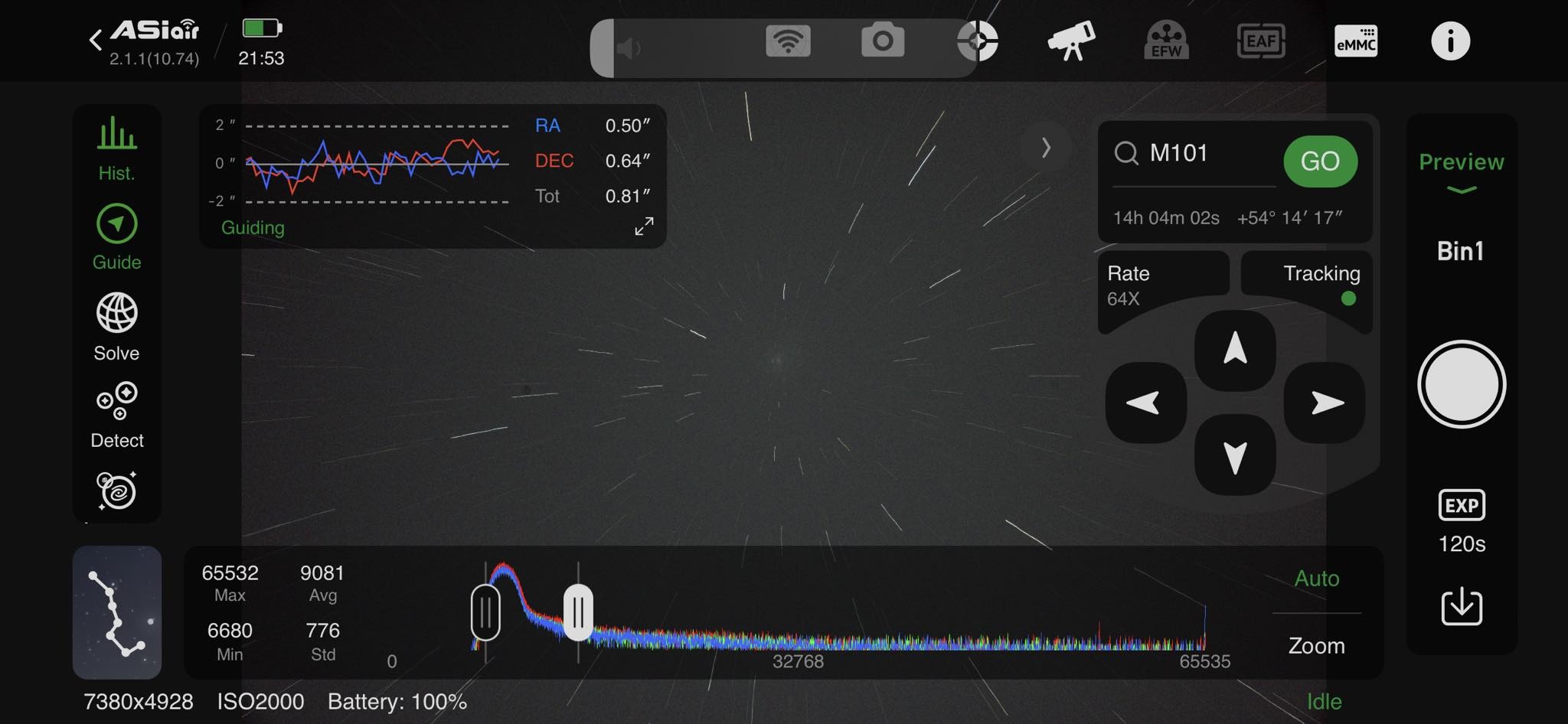
Task: Tap the round shutter capture button
Action: pos(1462,384)
